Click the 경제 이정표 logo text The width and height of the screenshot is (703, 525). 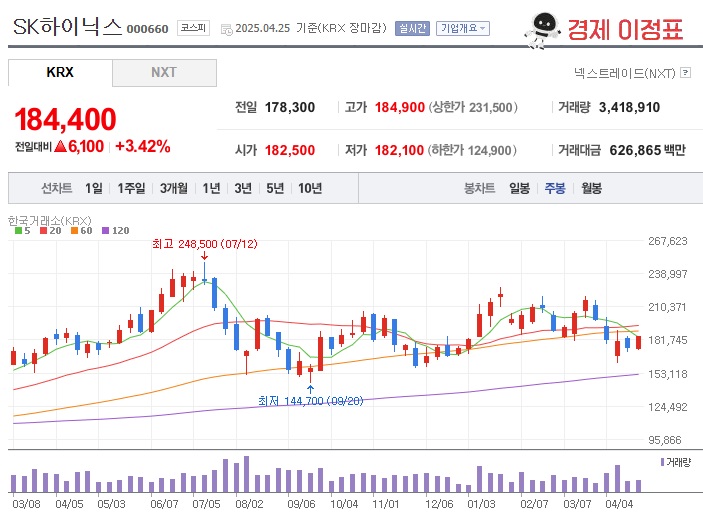[625, 30]
